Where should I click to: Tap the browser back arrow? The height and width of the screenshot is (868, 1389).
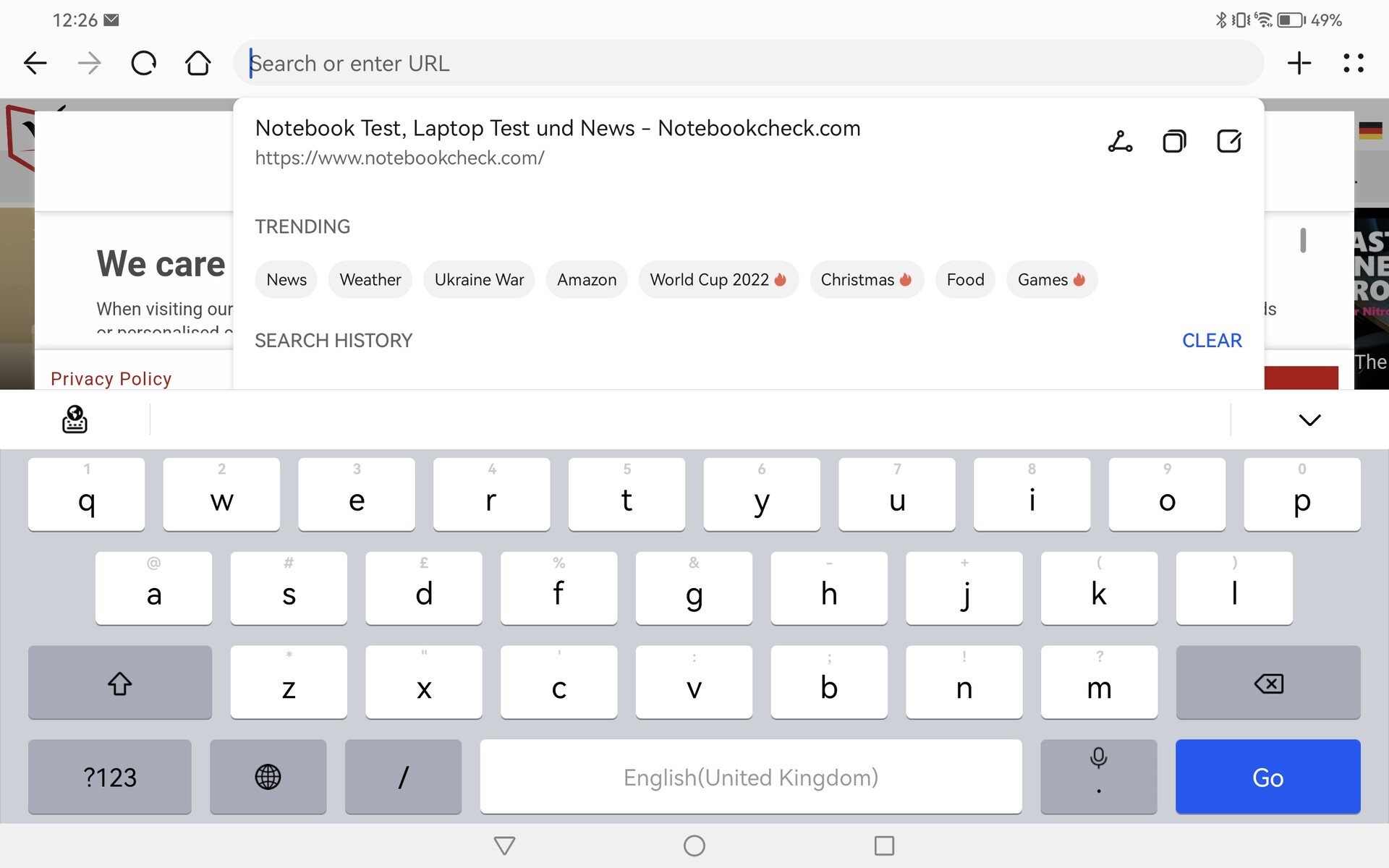point(35,64)
